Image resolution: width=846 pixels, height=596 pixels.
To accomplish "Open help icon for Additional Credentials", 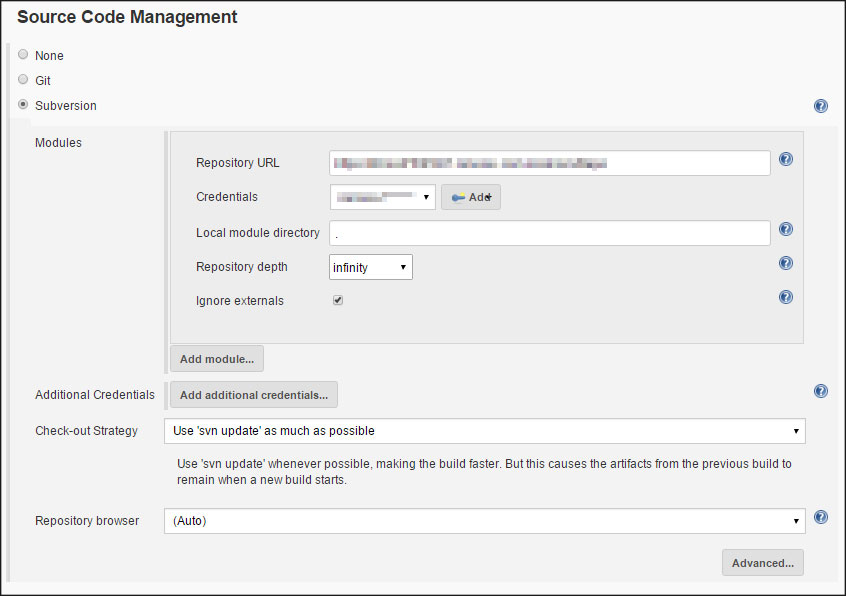I will tap(821, 391).
